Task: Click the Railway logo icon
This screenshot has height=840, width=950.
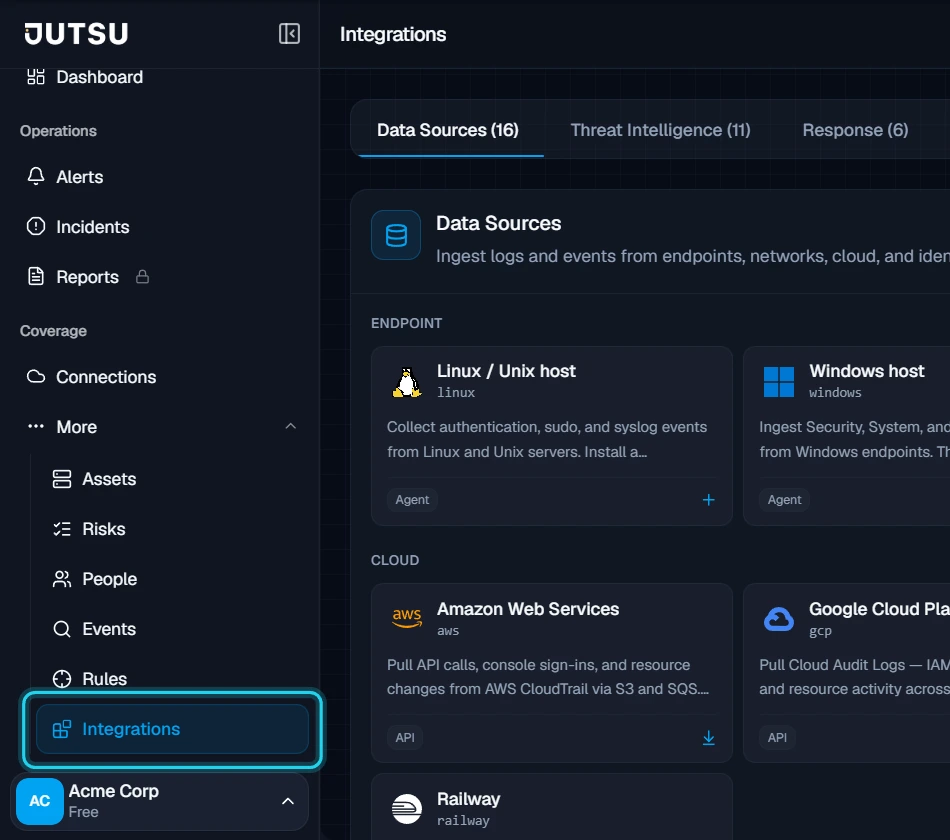Action: tap(407, 809)
